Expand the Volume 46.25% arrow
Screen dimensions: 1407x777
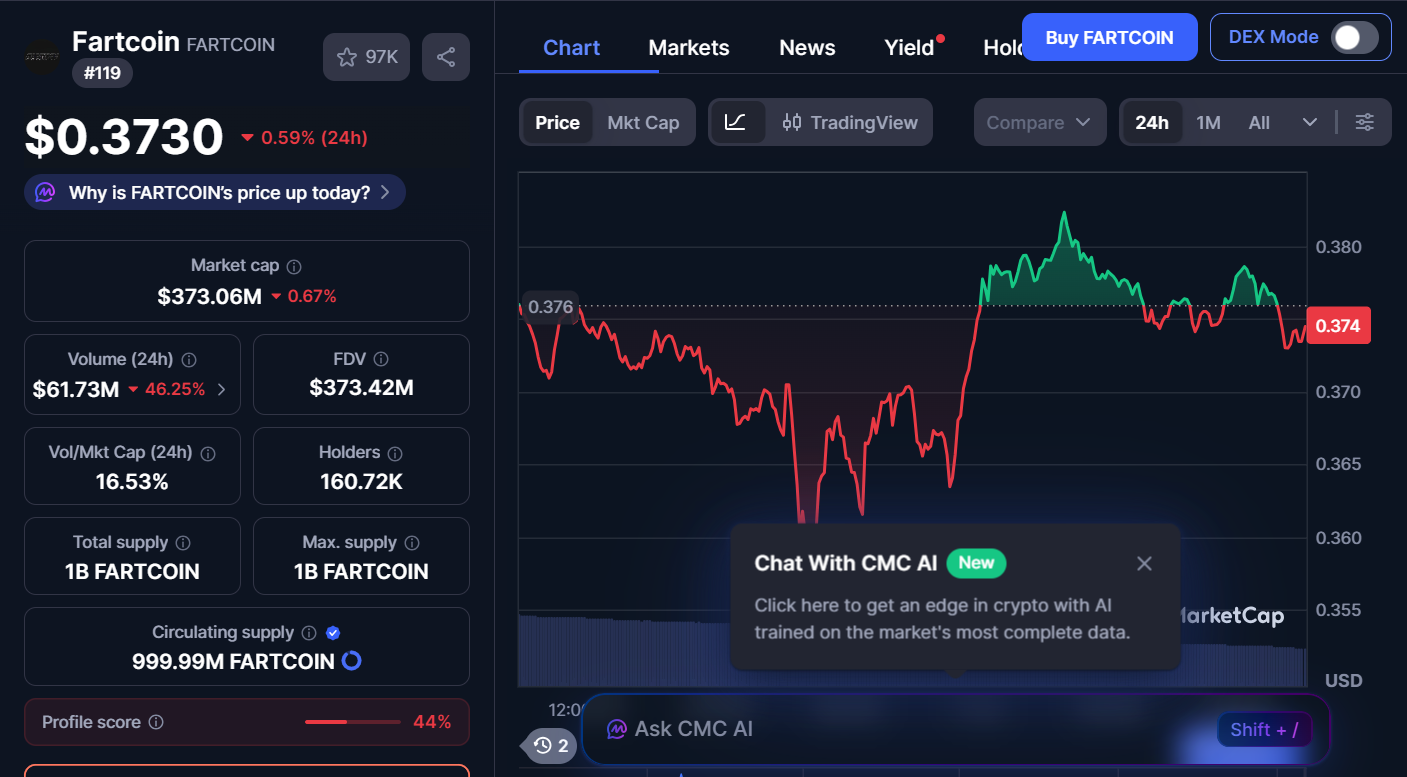[x=222, y=389]
